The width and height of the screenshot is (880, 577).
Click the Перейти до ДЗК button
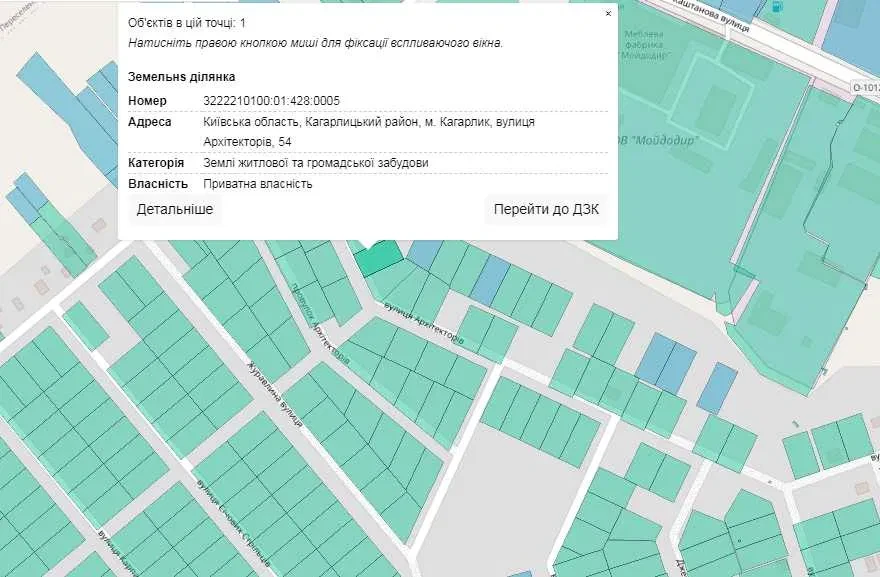[546, 209]
